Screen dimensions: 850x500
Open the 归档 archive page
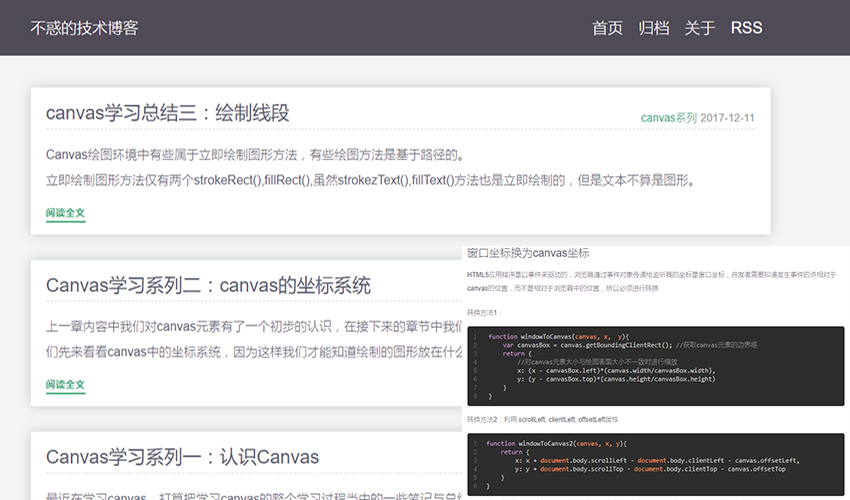(654, 28)
